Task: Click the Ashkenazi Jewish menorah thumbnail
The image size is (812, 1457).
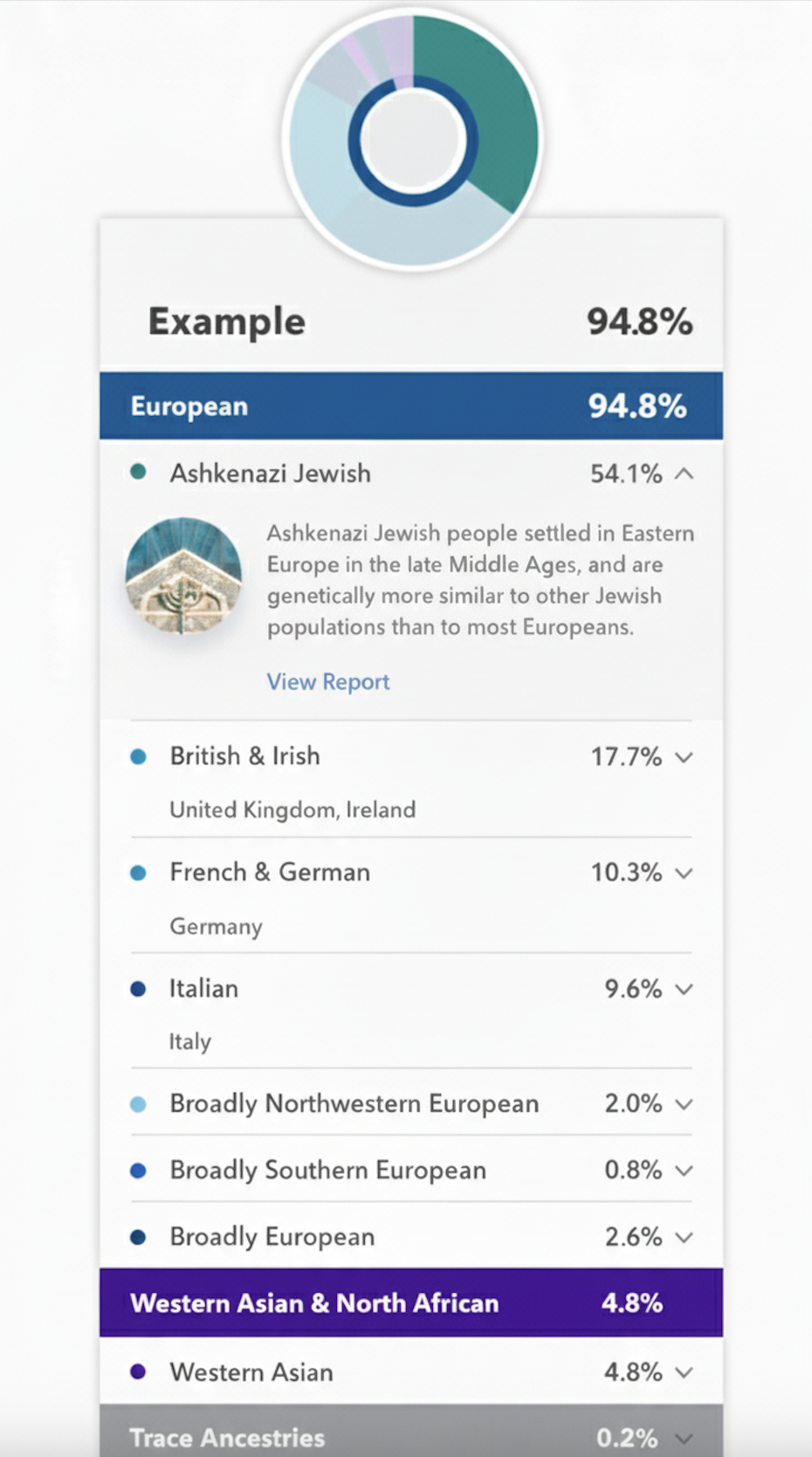Action: 183,575
